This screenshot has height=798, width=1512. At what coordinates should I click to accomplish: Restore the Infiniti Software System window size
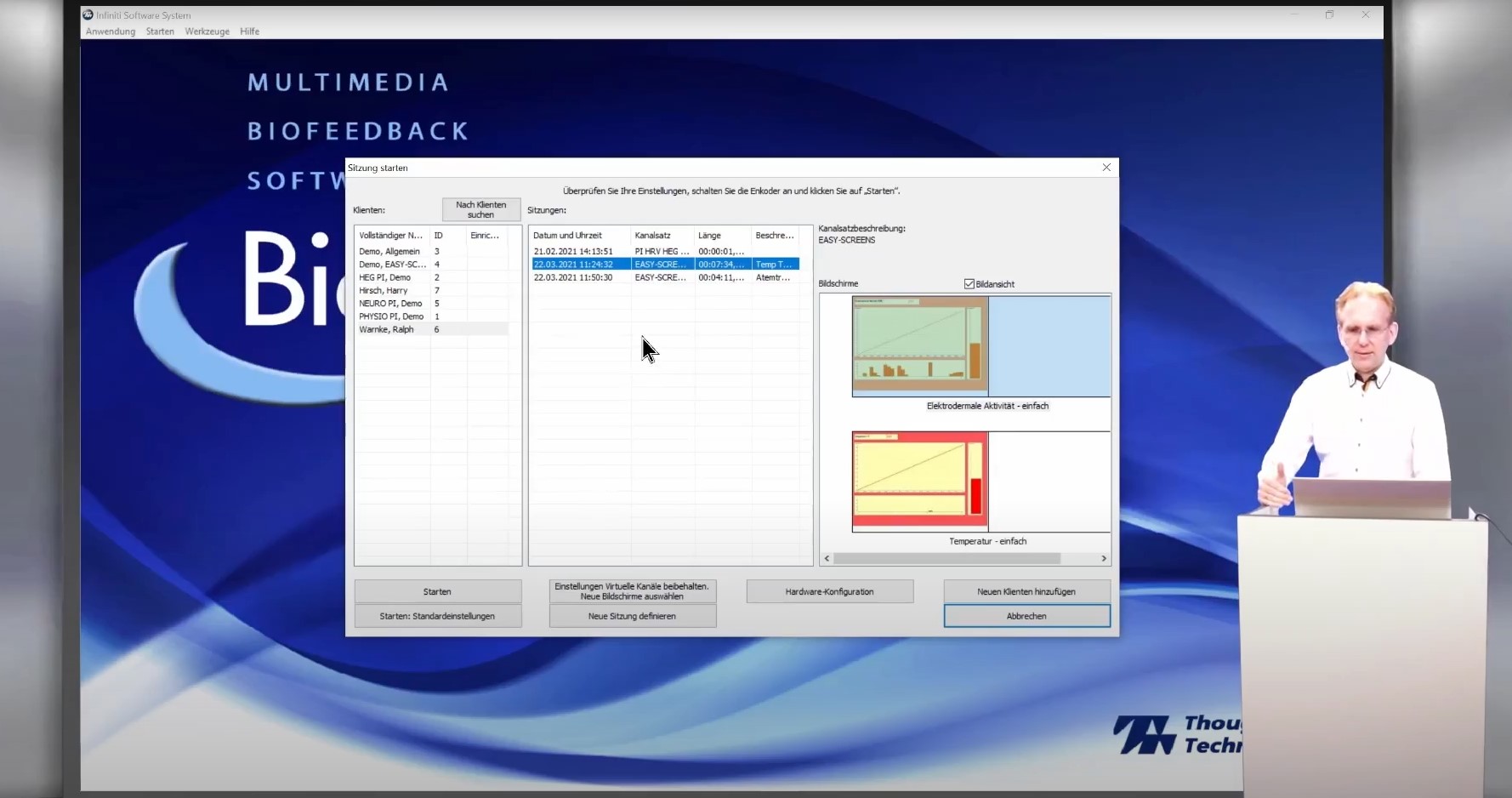pyautogui.click(x=1330, y=14)
